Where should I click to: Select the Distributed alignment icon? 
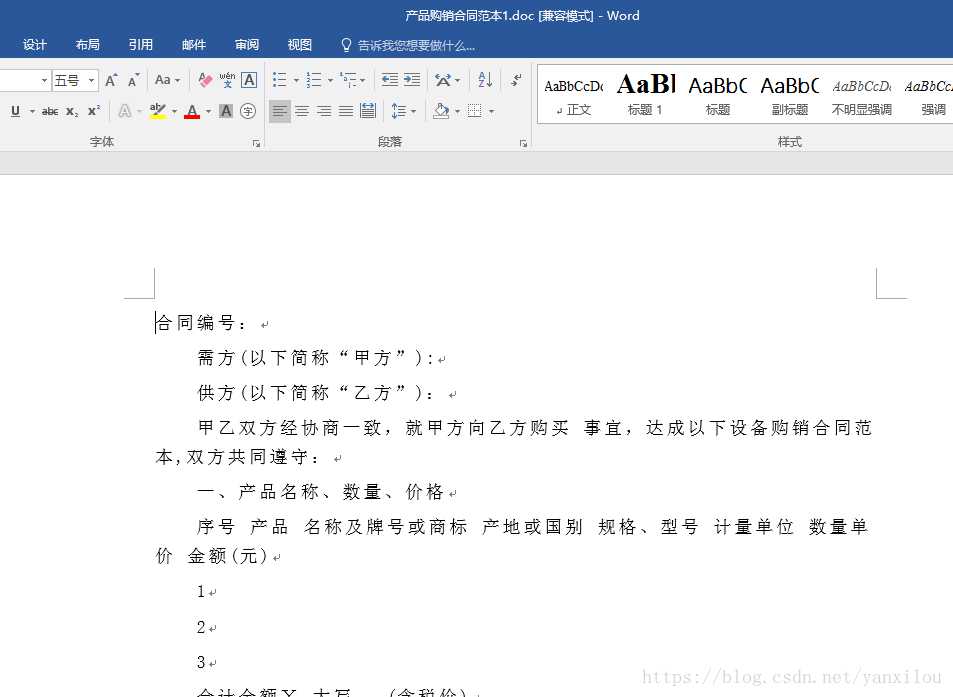coord(368,110)
